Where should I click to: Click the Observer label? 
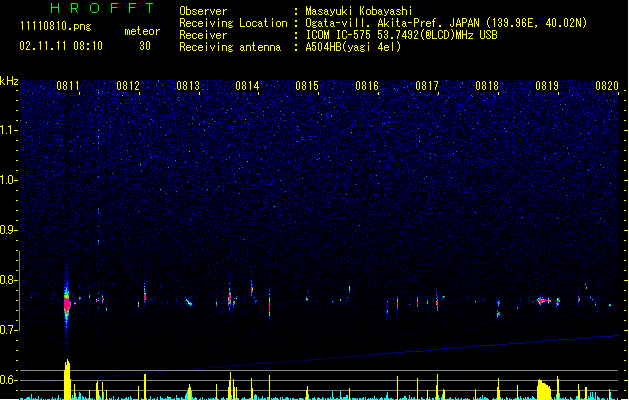point(203,11)
